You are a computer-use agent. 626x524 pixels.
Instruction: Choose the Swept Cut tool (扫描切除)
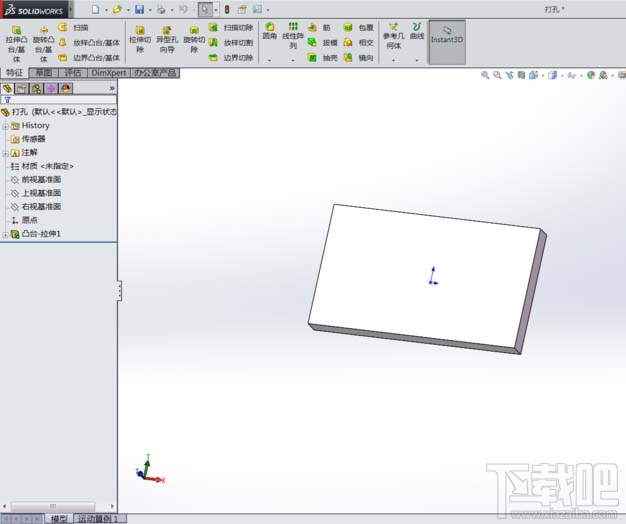(231, 28)
